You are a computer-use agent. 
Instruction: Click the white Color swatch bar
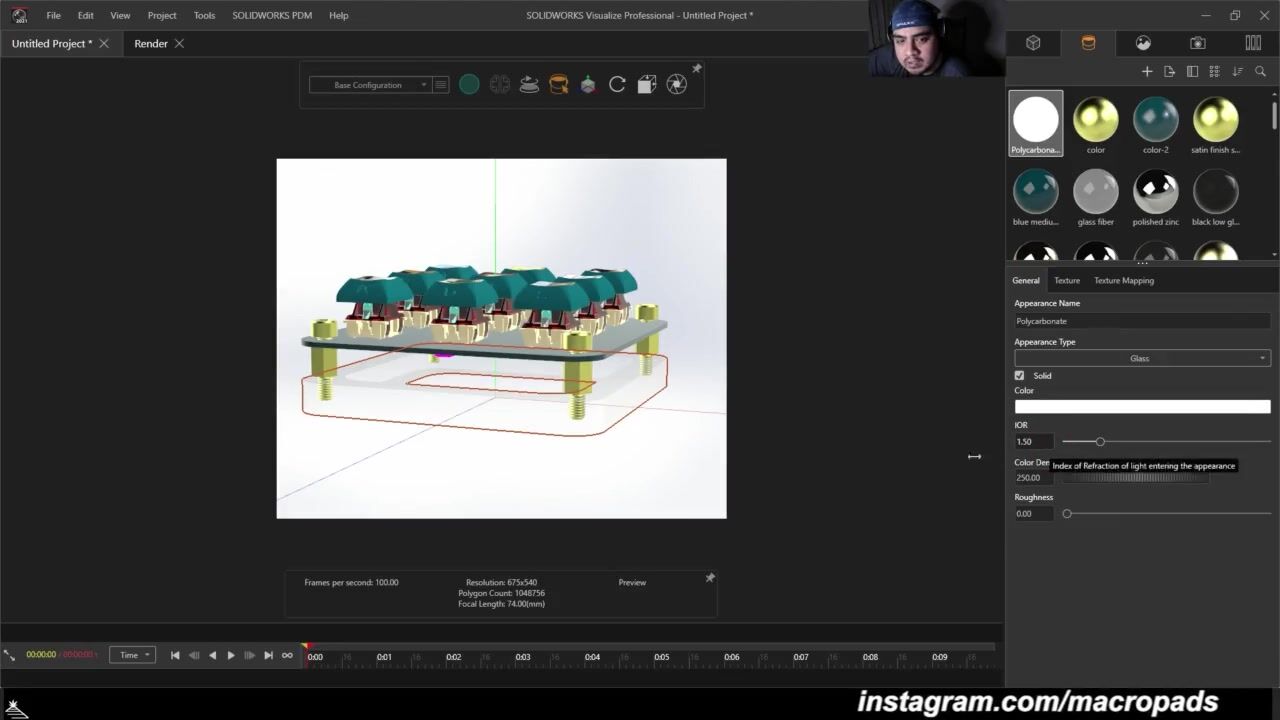[x=1142, y=407]
